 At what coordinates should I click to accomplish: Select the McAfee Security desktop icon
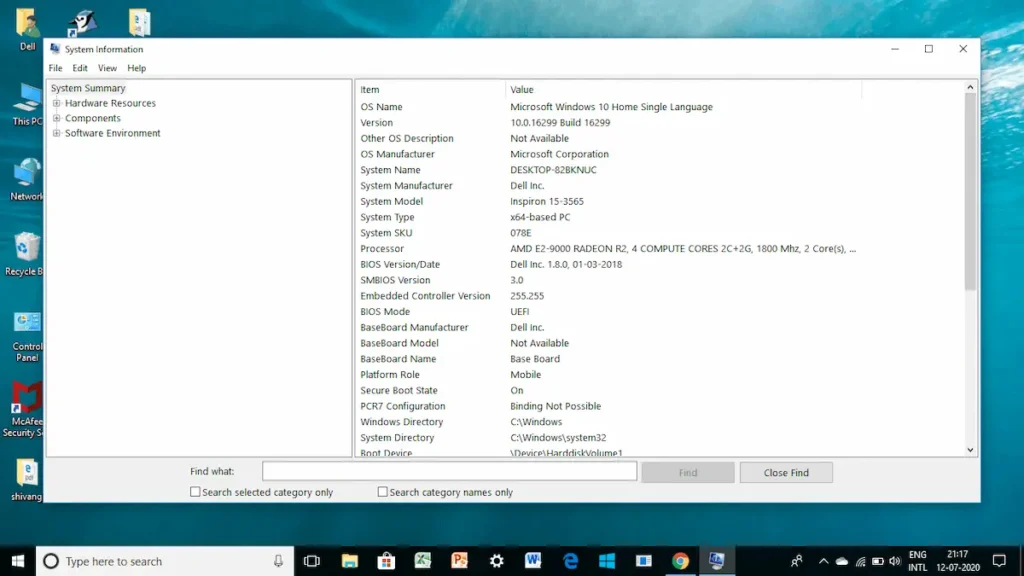tap(25, 410)
